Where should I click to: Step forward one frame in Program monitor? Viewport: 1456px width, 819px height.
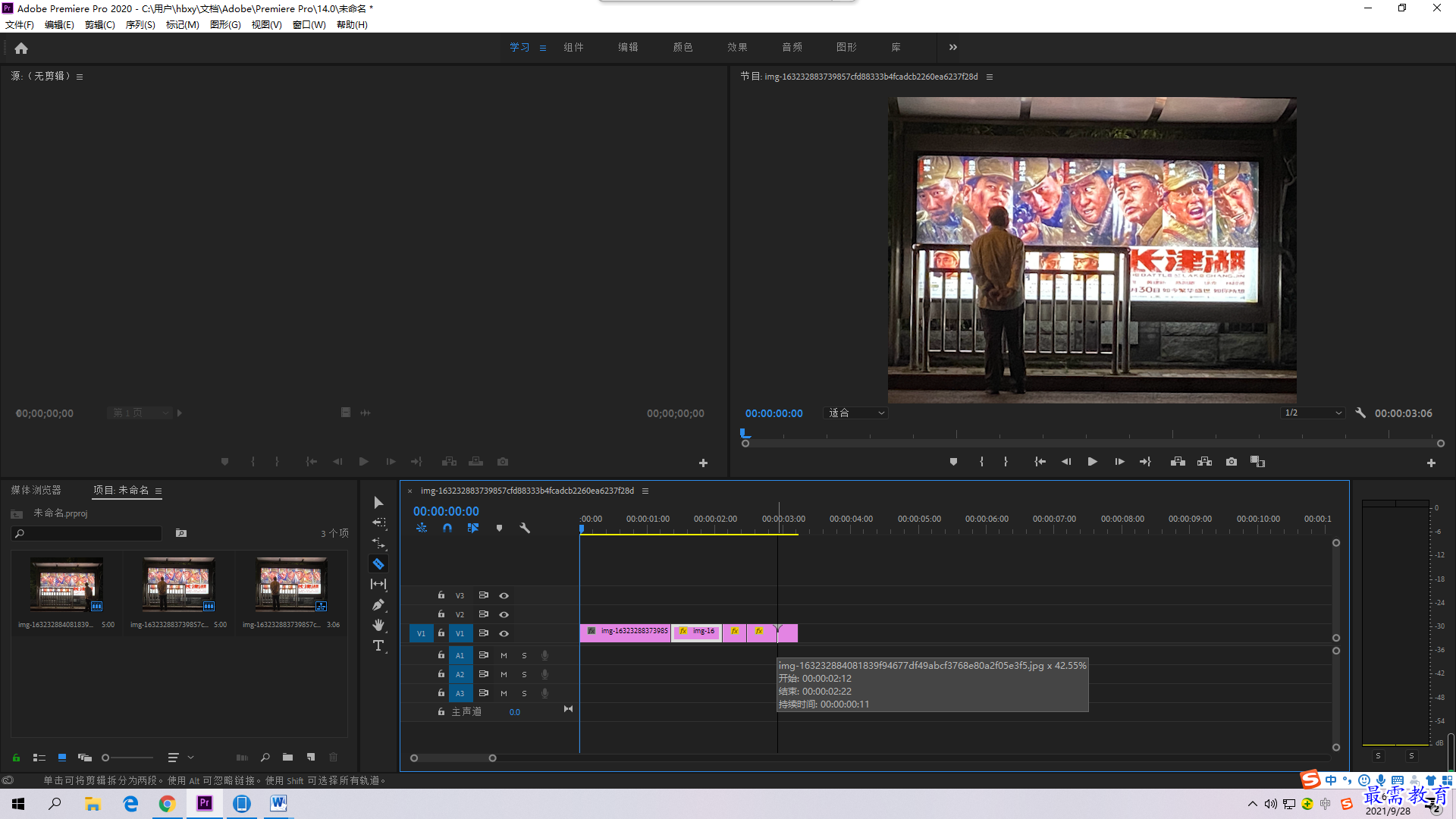pos(1119,462)
